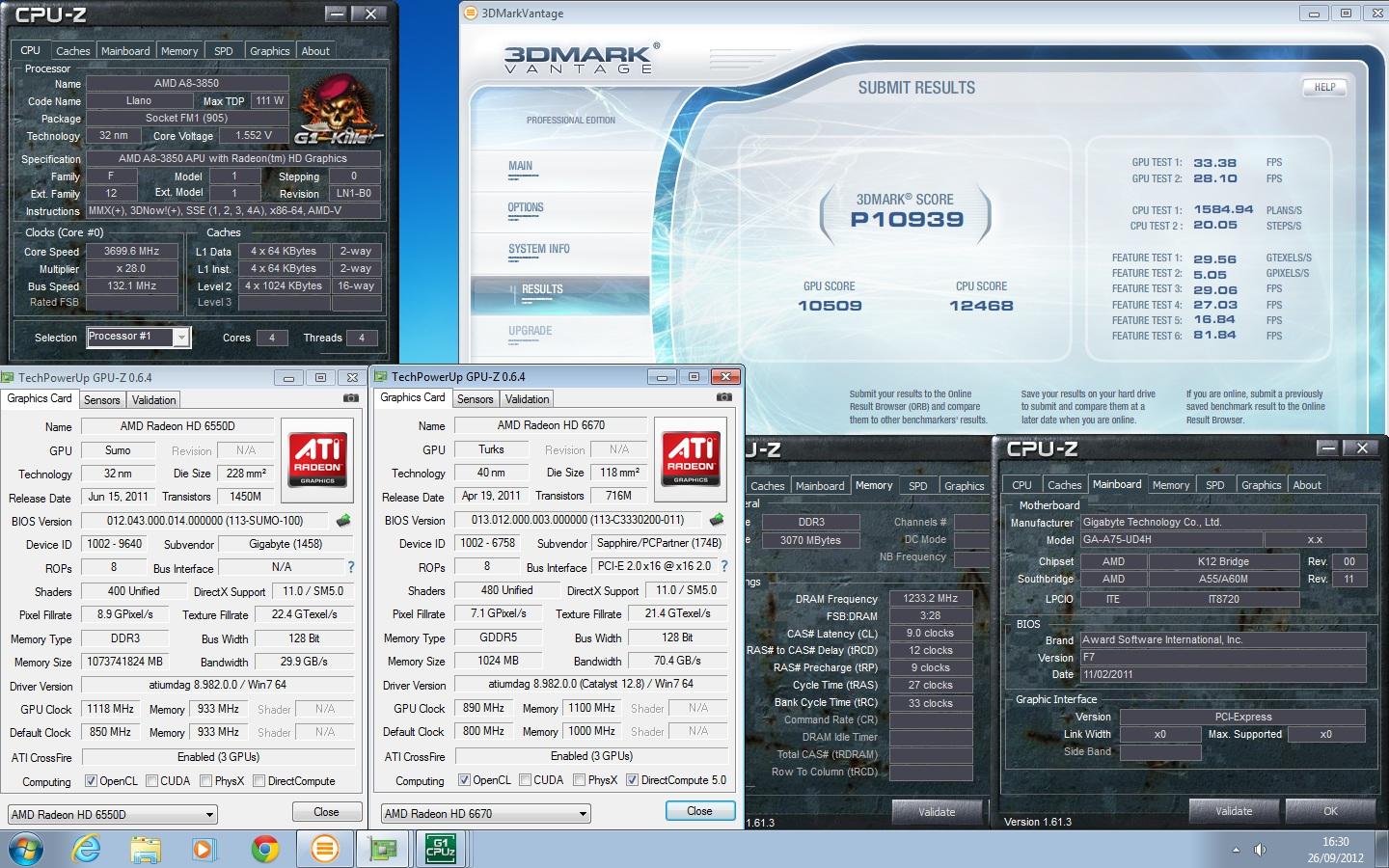Click HELP button in 3DMark Vantage

point(1325,87)
